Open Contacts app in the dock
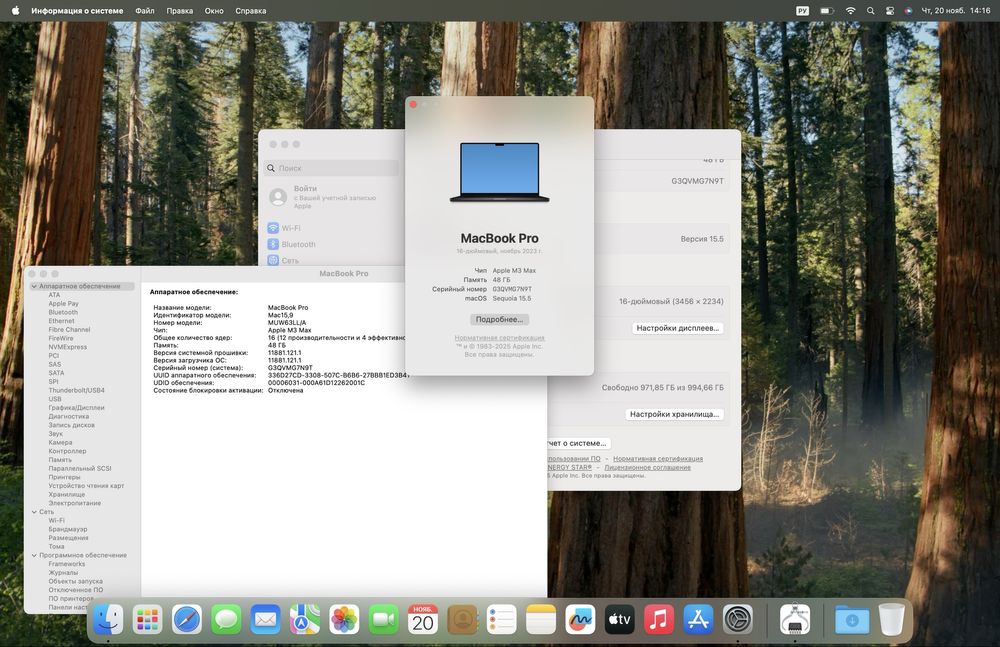This screenshot has width=1000, height=647. (462, 620)
